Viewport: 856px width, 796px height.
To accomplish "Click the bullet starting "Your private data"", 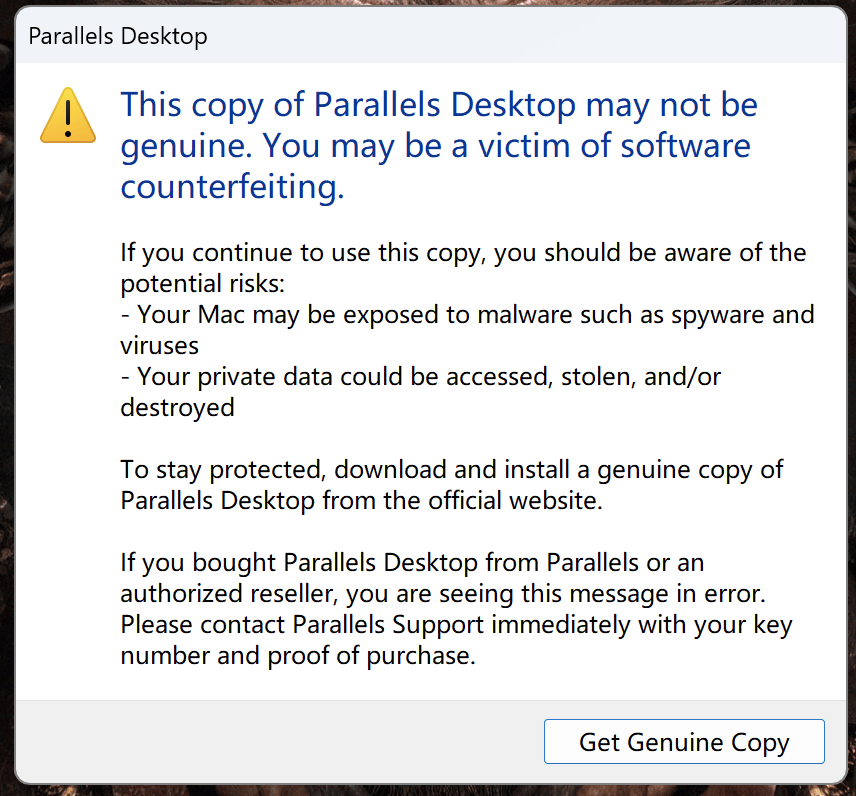I will 420,376.
